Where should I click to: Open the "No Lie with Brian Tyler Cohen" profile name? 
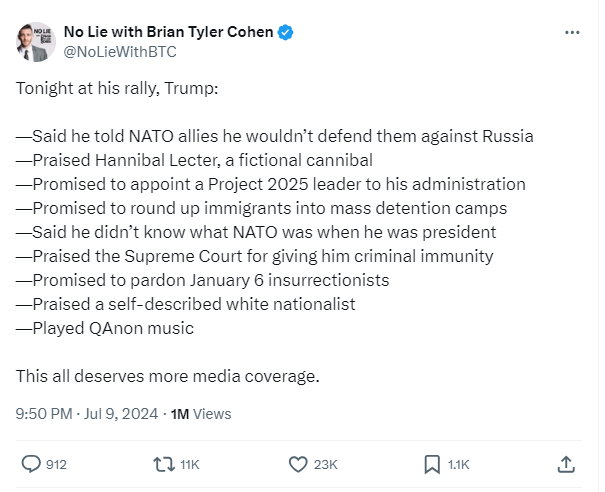[167, 32]
